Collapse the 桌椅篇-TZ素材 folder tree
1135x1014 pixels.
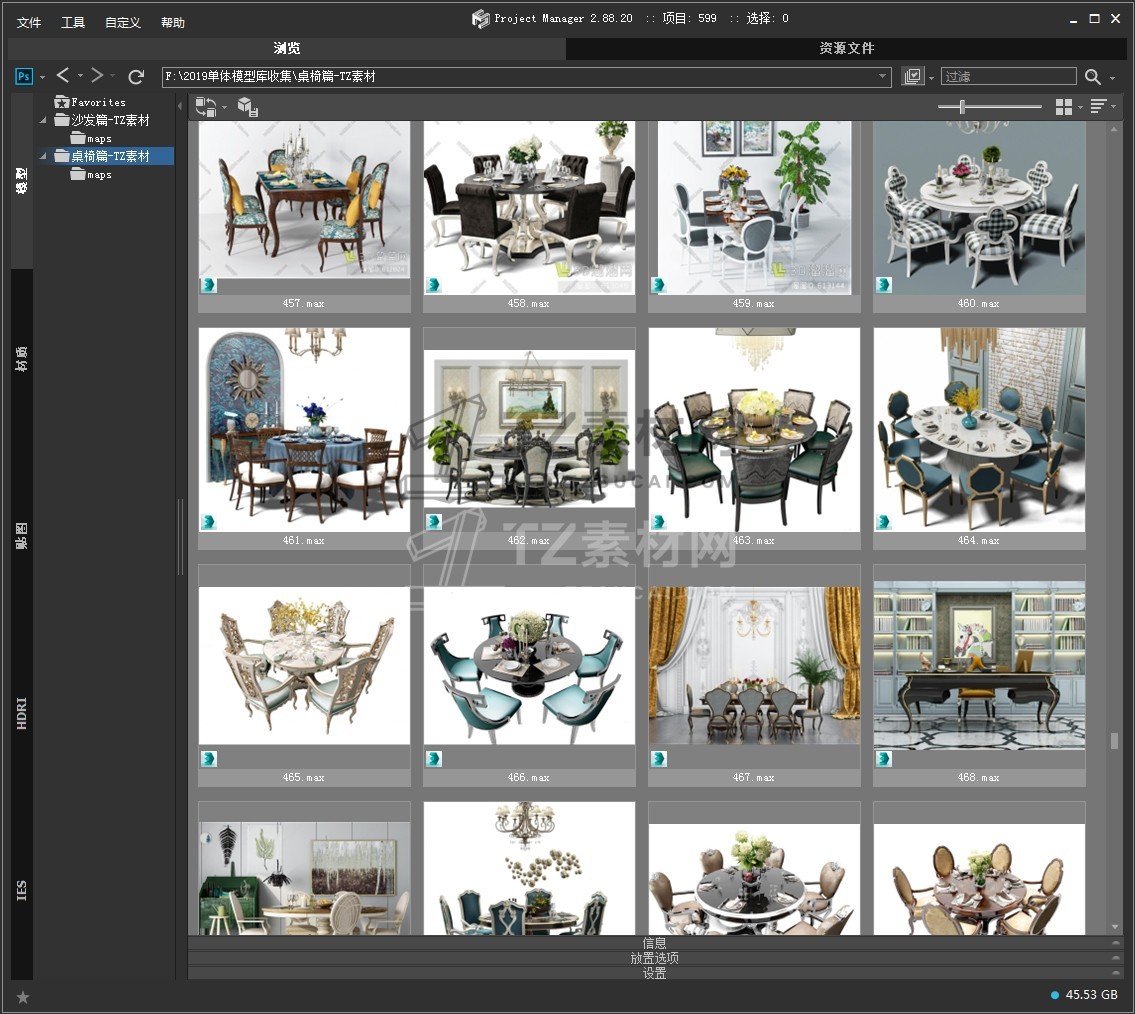point(43,156)
